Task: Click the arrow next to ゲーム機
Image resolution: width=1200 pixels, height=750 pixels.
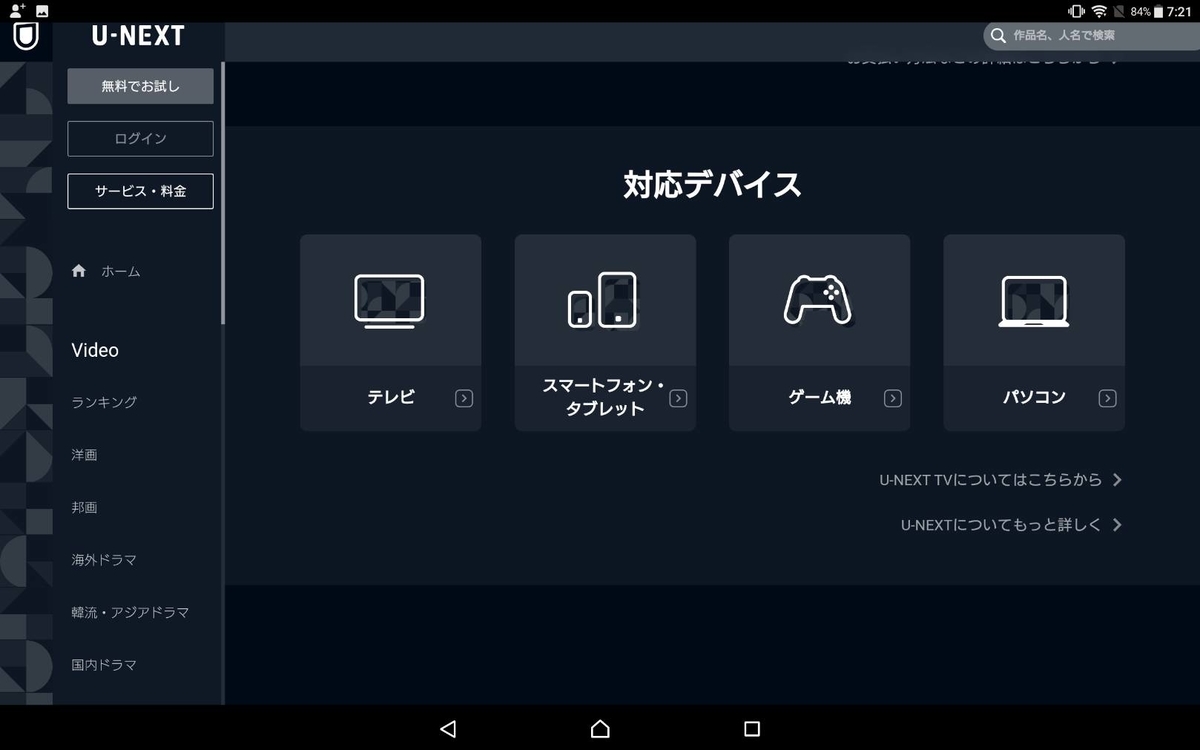Action: [893, 398]
